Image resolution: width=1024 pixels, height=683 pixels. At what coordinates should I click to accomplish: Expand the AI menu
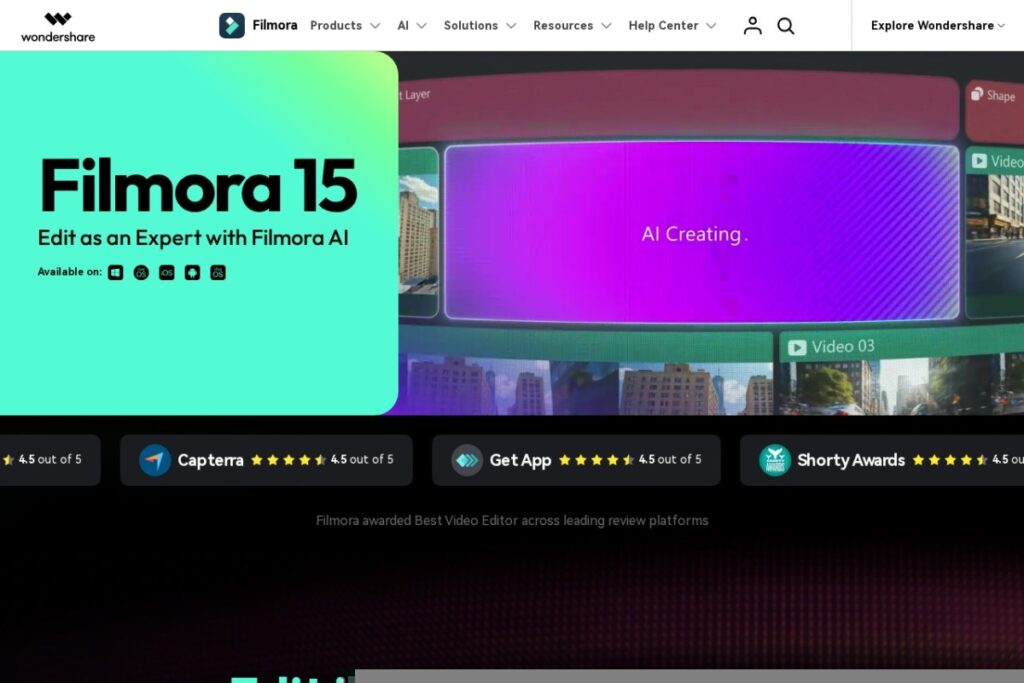click(411, 25)
